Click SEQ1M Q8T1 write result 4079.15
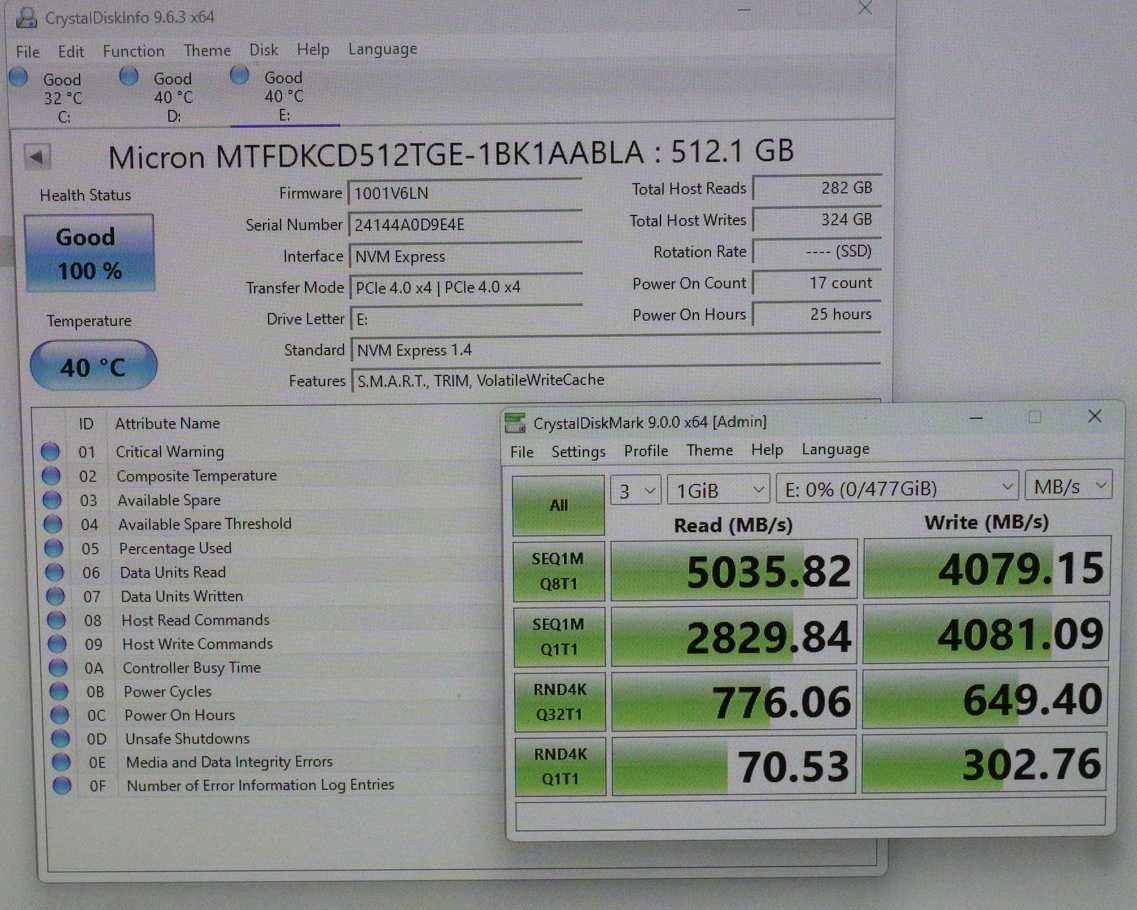Viewport: 1137px width, 910px height. click(x=986, y=567)
